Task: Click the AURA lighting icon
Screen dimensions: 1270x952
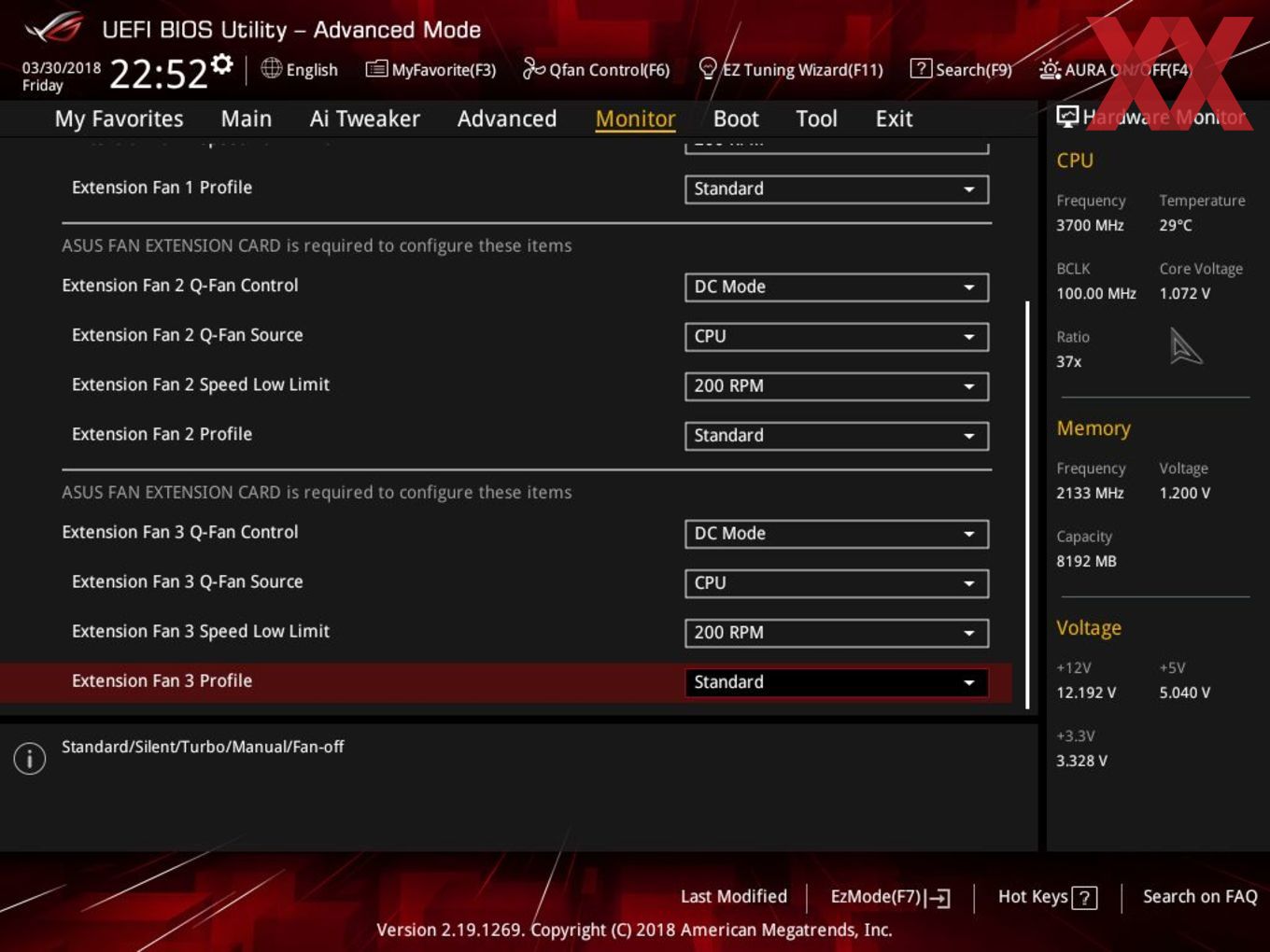Action: point(1050,69)
